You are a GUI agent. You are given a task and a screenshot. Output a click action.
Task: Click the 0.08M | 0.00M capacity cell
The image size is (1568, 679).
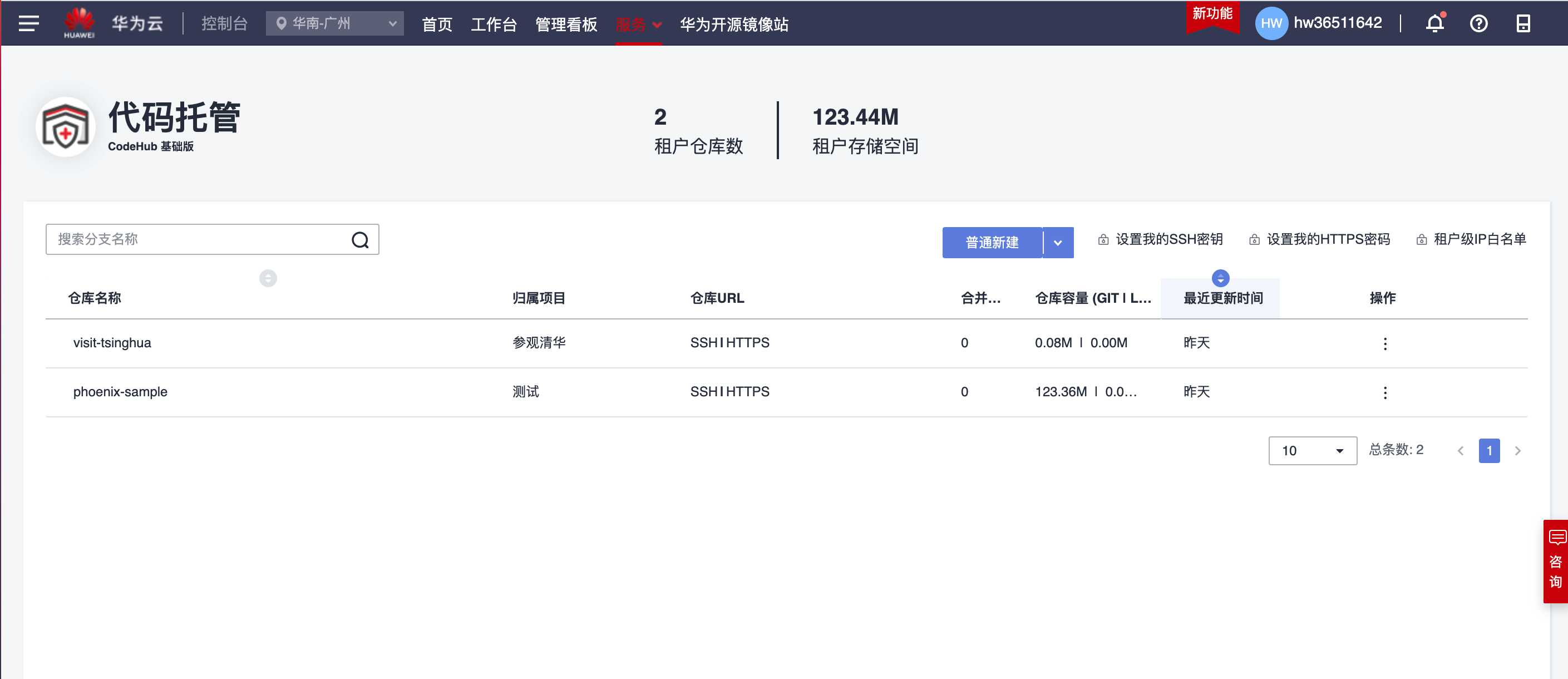pos(1081,343)
